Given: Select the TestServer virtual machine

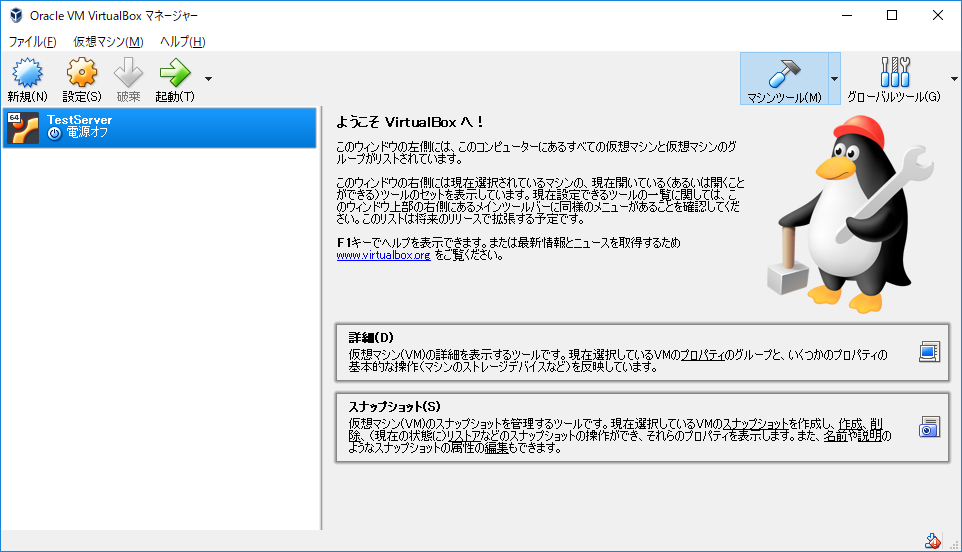Looking at the screenshot, I should click(x=160, y=128).
